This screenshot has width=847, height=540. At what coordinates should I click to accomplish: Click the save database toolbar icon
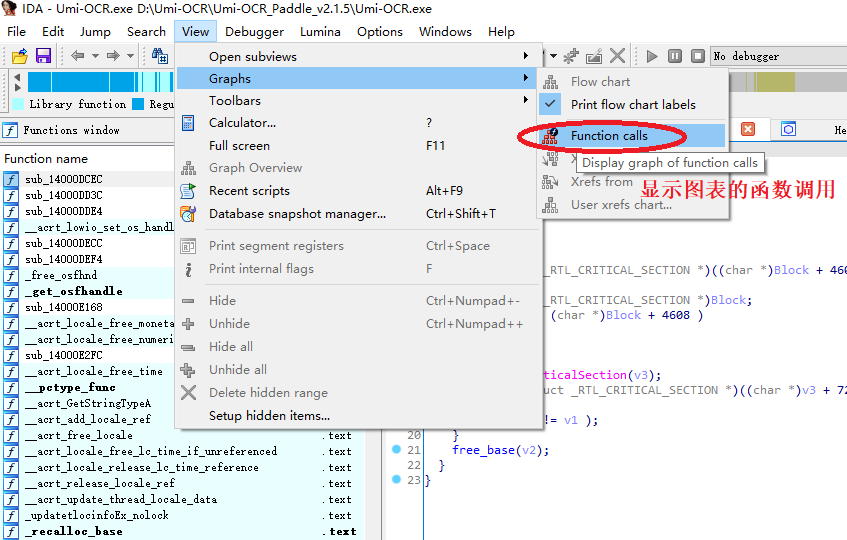coord(43,56)
